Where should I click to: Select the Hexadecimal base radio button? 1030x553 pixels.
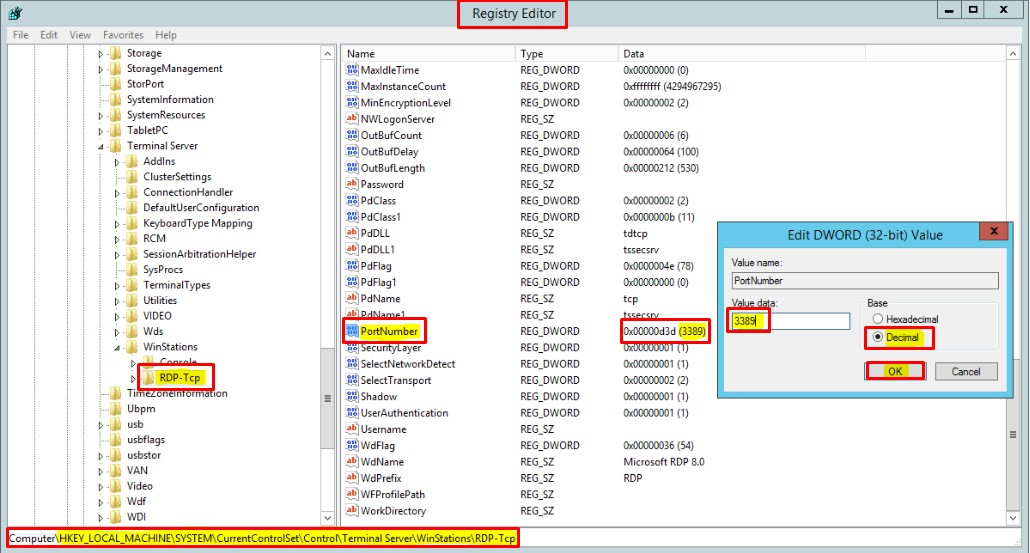point(879,319)
